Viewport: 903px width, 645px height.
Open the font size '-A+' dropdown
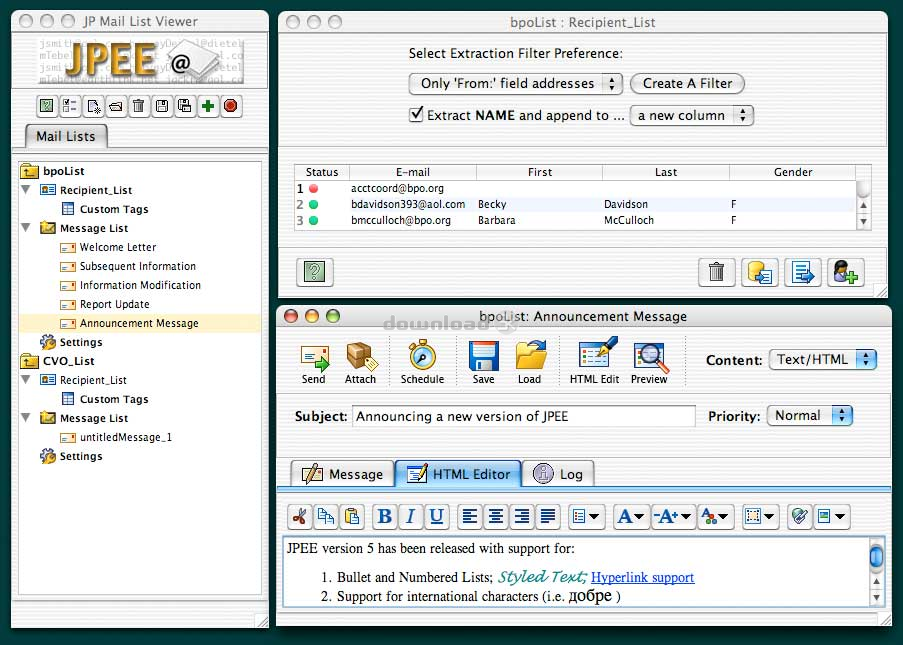tap(672, 517)
